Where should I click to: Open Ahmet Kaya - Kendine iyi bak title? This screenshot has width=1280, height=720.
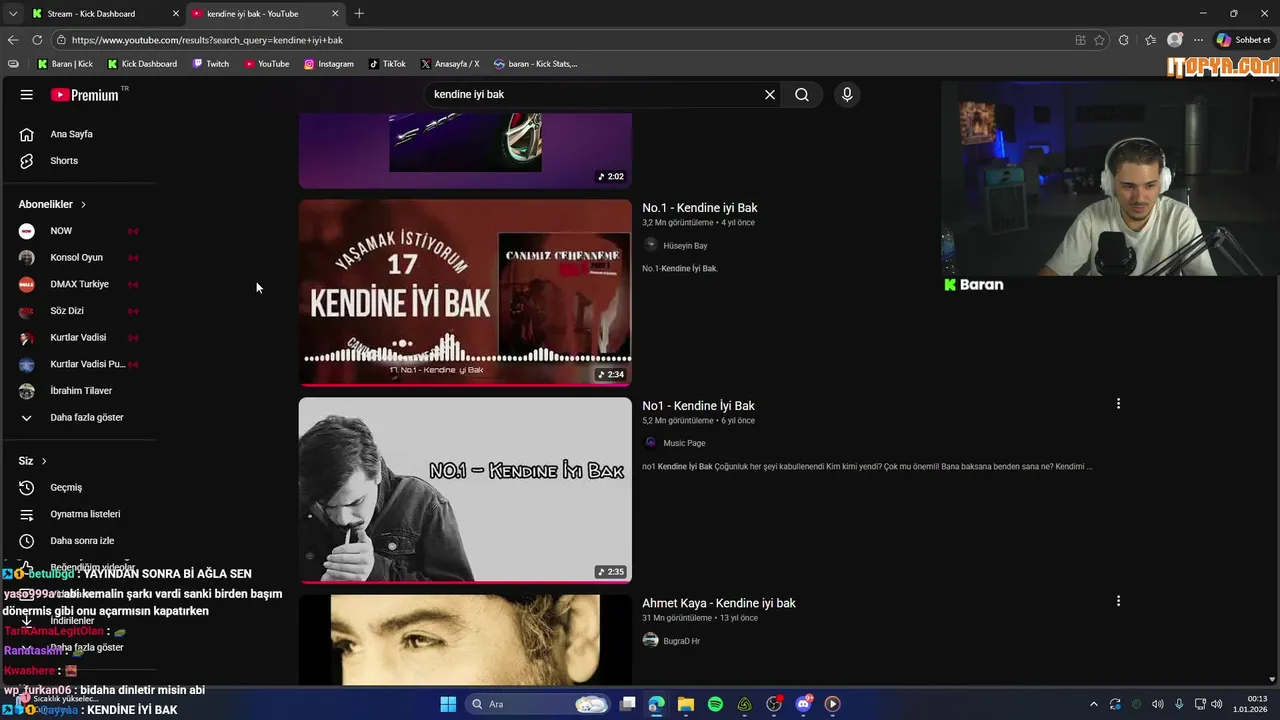719,603
